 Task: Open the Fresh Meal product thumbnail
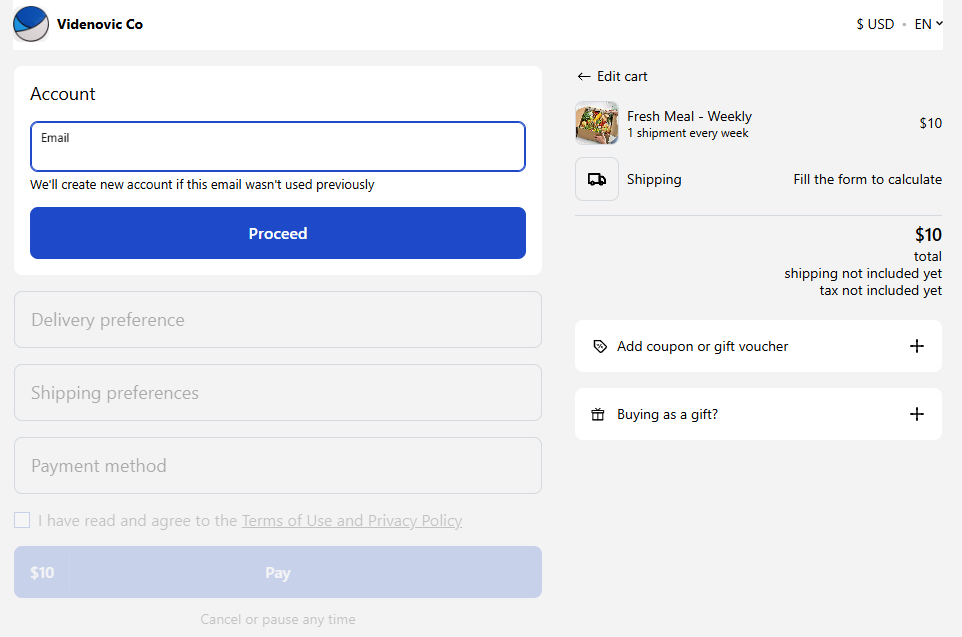597,123
